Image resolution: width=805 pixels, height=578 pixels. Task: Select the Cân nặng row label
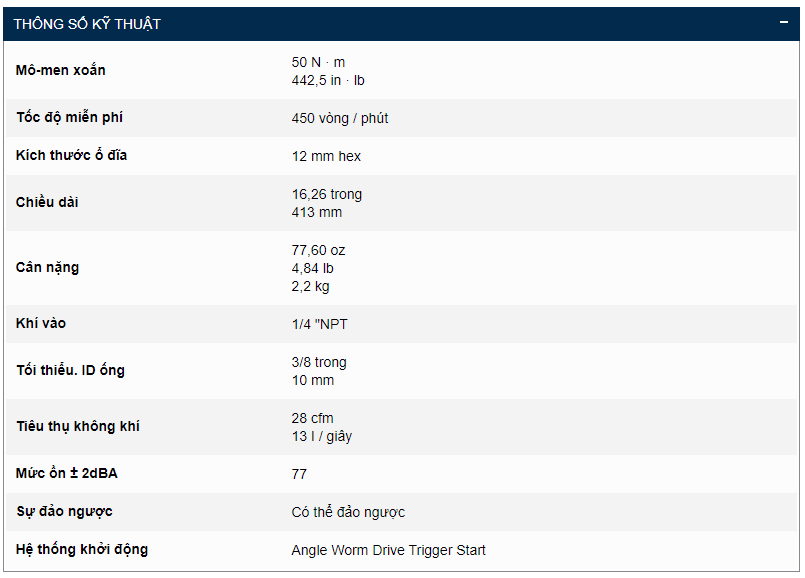[48, 268]
